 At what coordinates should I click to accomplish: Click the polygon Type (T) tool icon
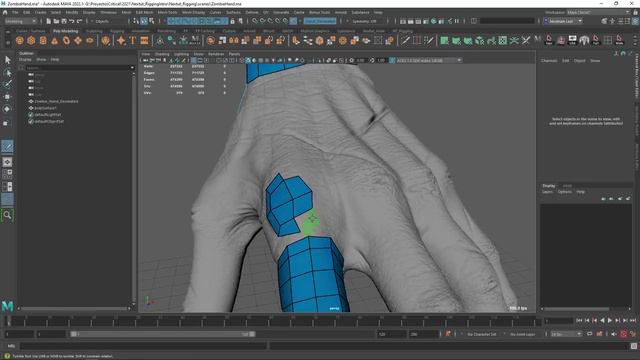point(133,40)
